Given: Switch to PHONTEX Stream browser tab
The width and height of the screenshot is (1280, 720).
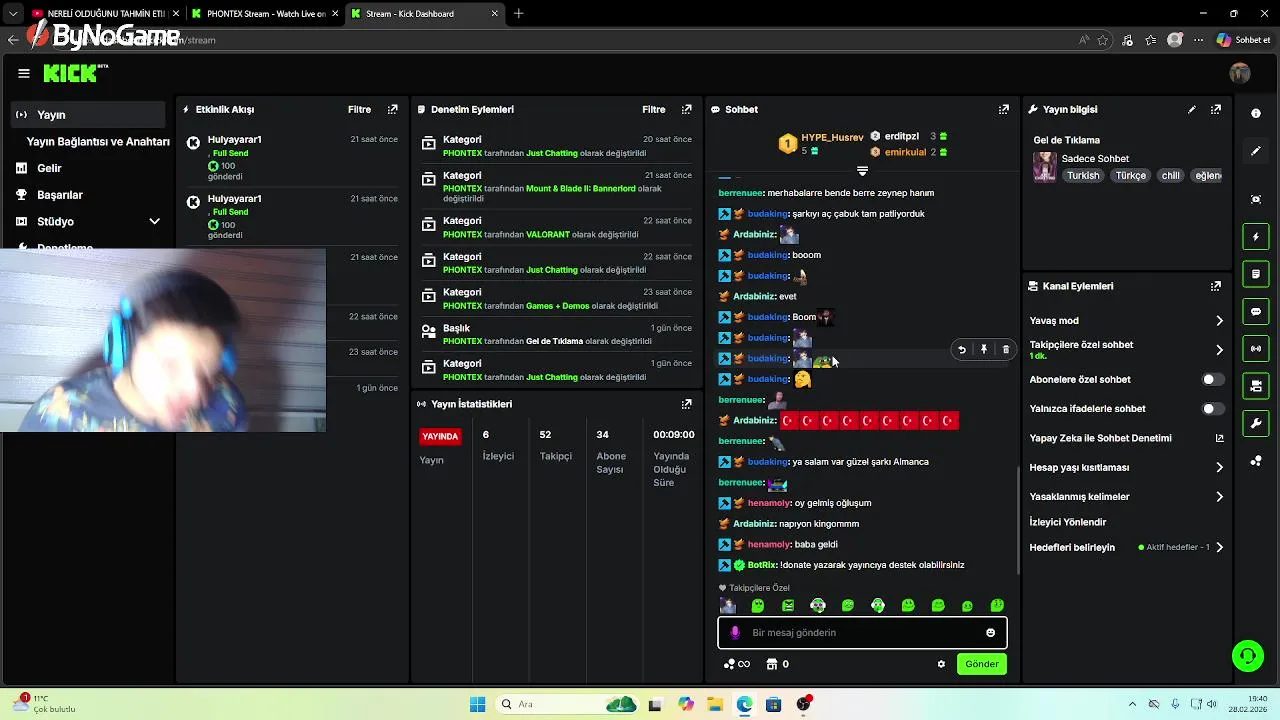Looking at the screenshot, I should (x=263, y=14).
